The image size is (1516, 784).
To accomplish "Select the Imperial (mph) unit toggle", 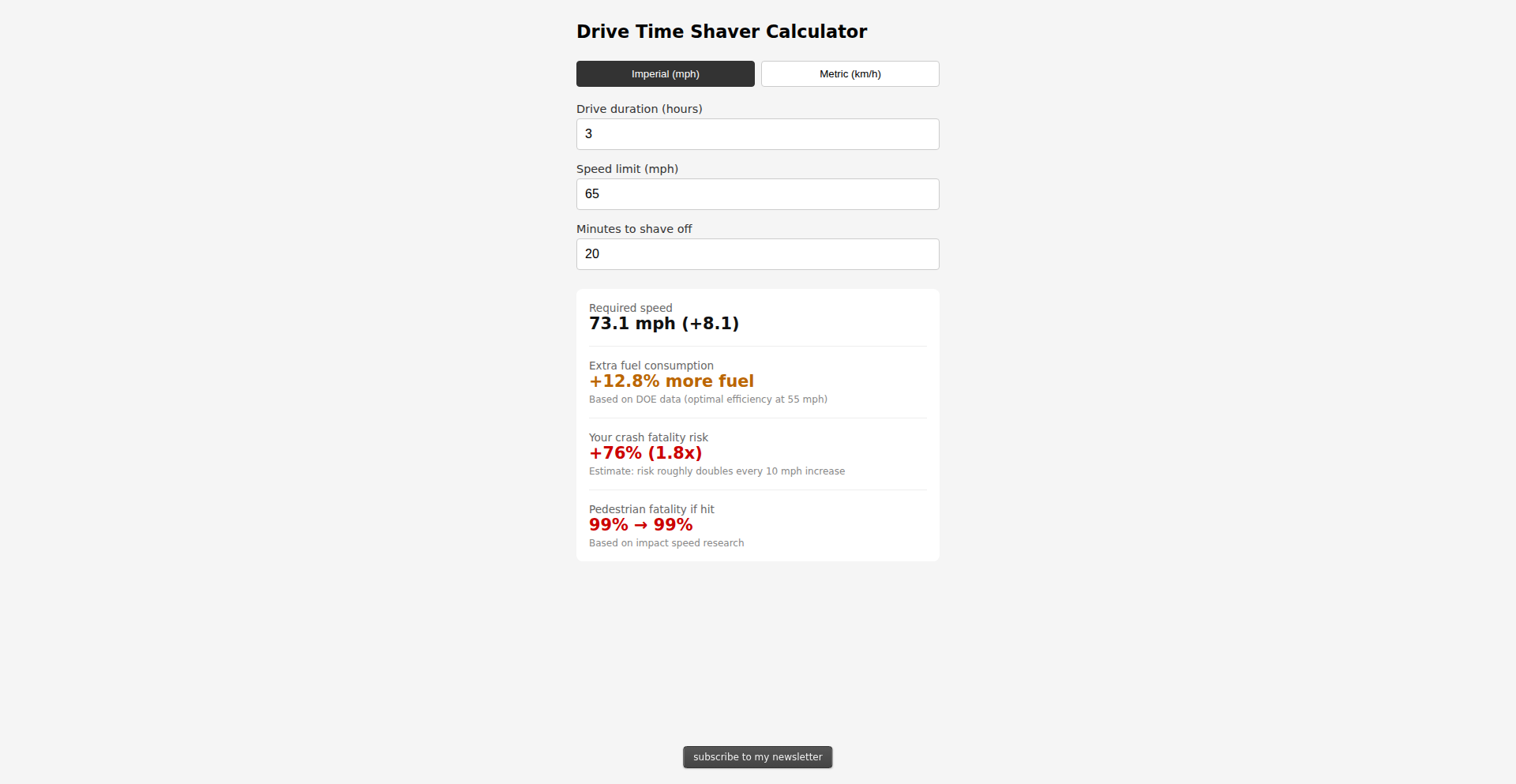I will [665, 74].
